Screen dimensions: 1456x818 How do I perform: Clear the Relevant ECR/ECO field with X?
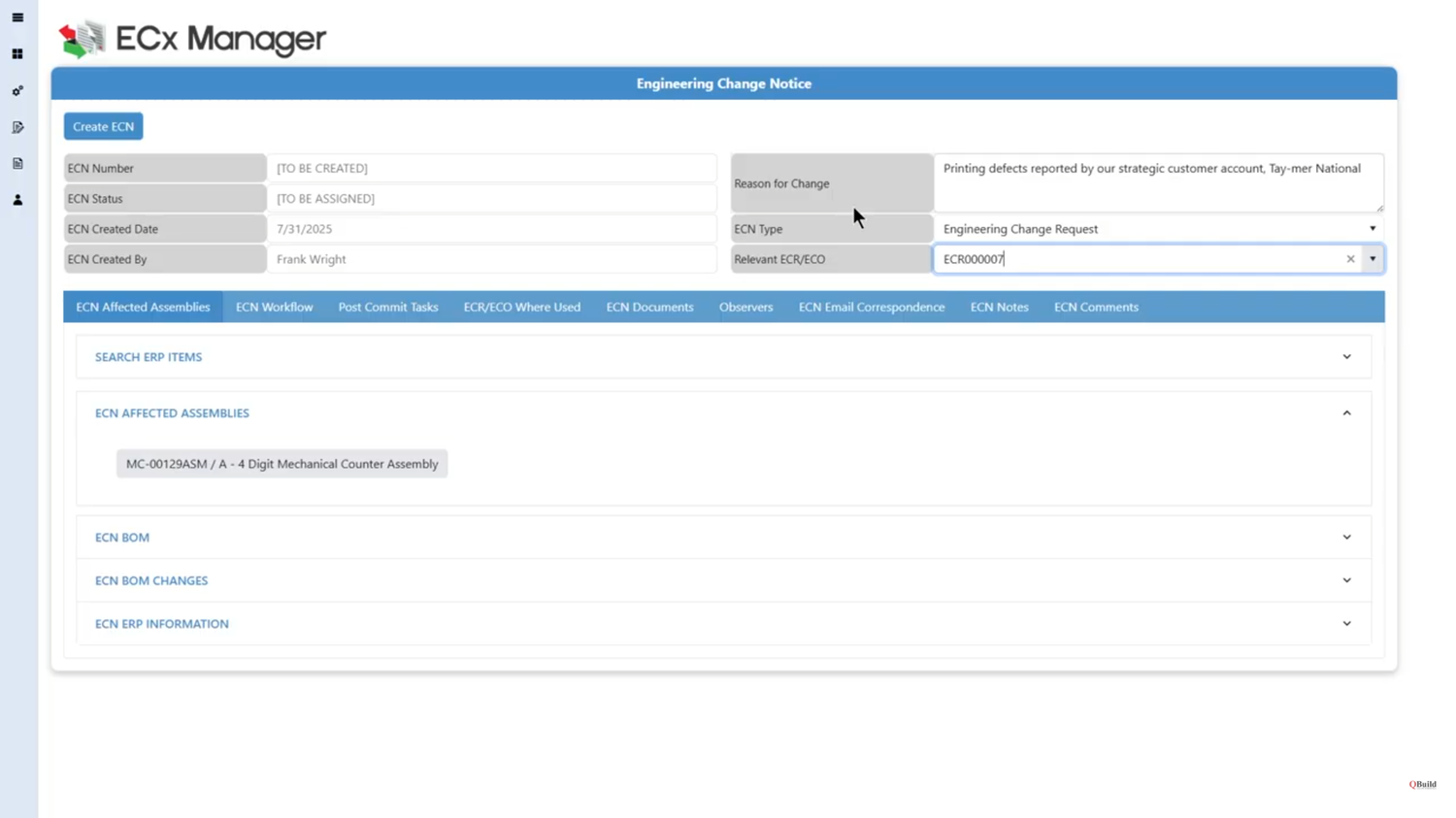pyautogui.click(x=1350, y=259)
